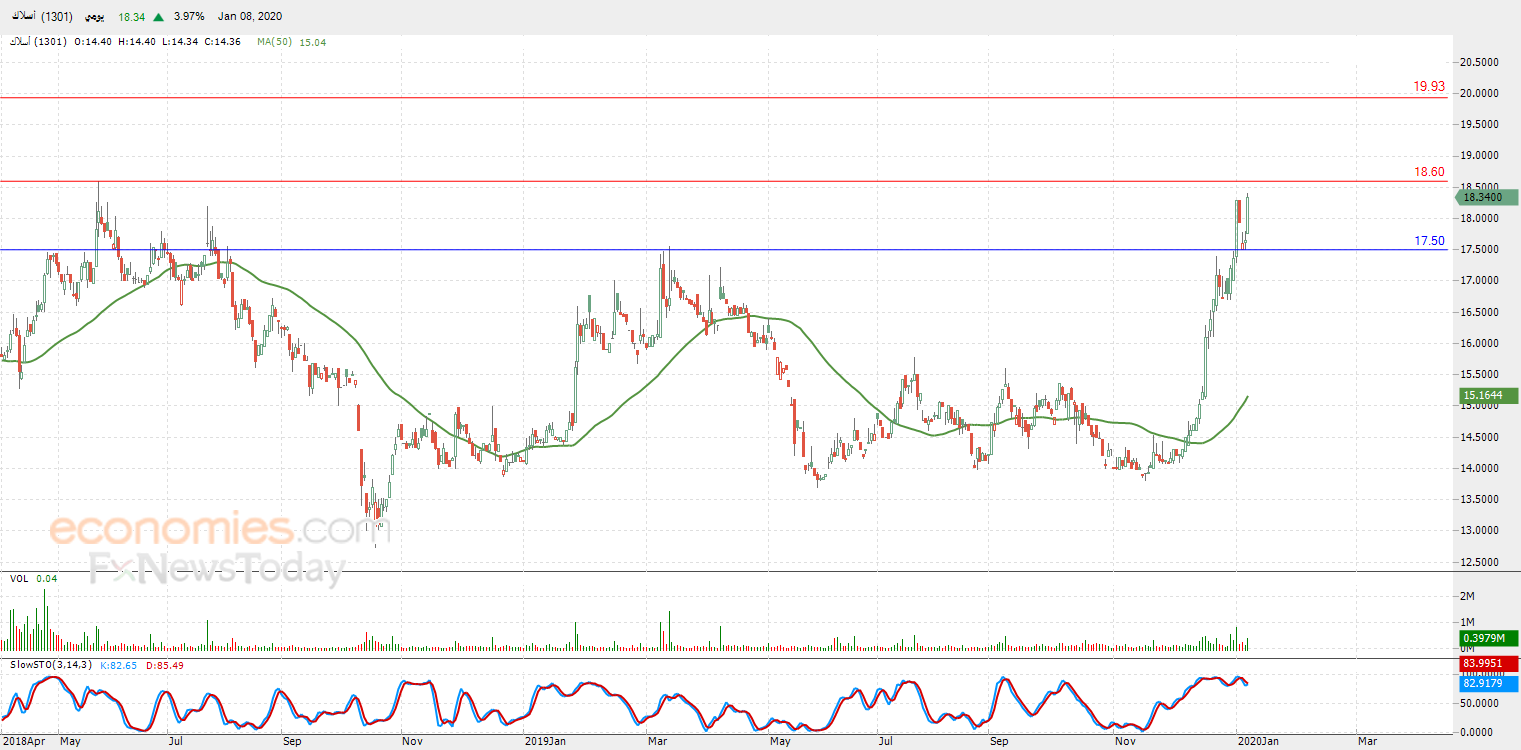Click the 50.0000 stochastic axis label

[x=1480, y=704]
